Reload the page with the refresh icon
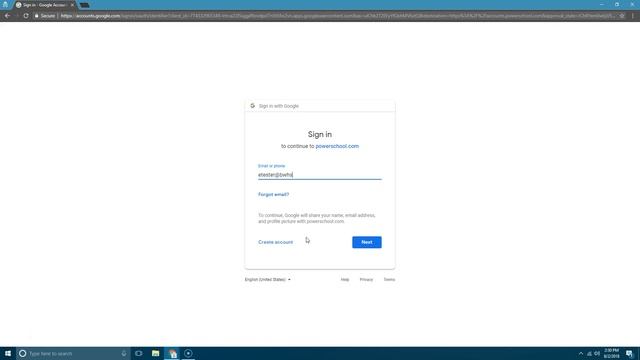 (26, 16)
